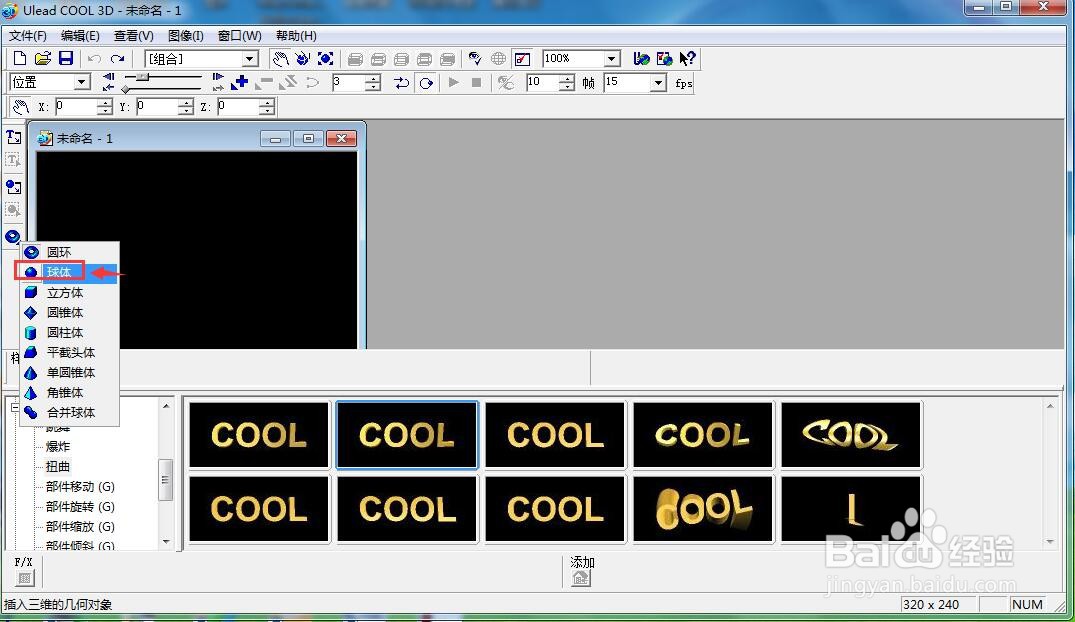Redo the last undone action
Image resolution: width=1075 pixels, height=622 pixels.
(x=118, y=59)
